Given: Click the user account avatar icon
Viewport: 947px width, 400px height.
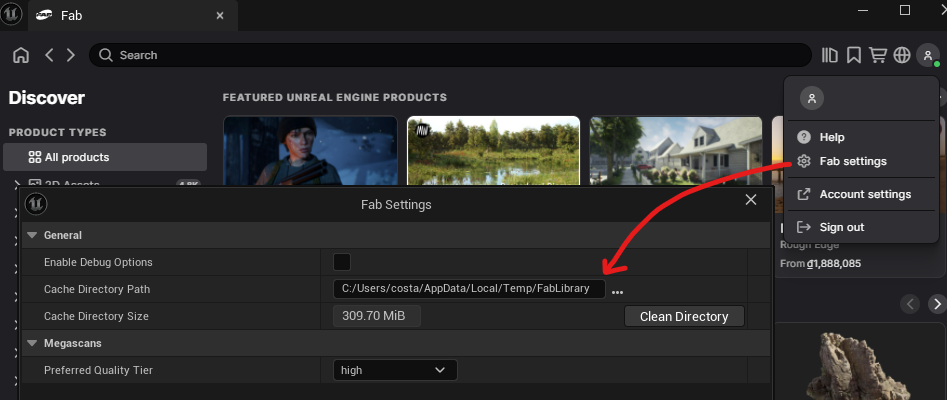Looking at the screenshot, I should pyautogui.click(x=929, y=55).
